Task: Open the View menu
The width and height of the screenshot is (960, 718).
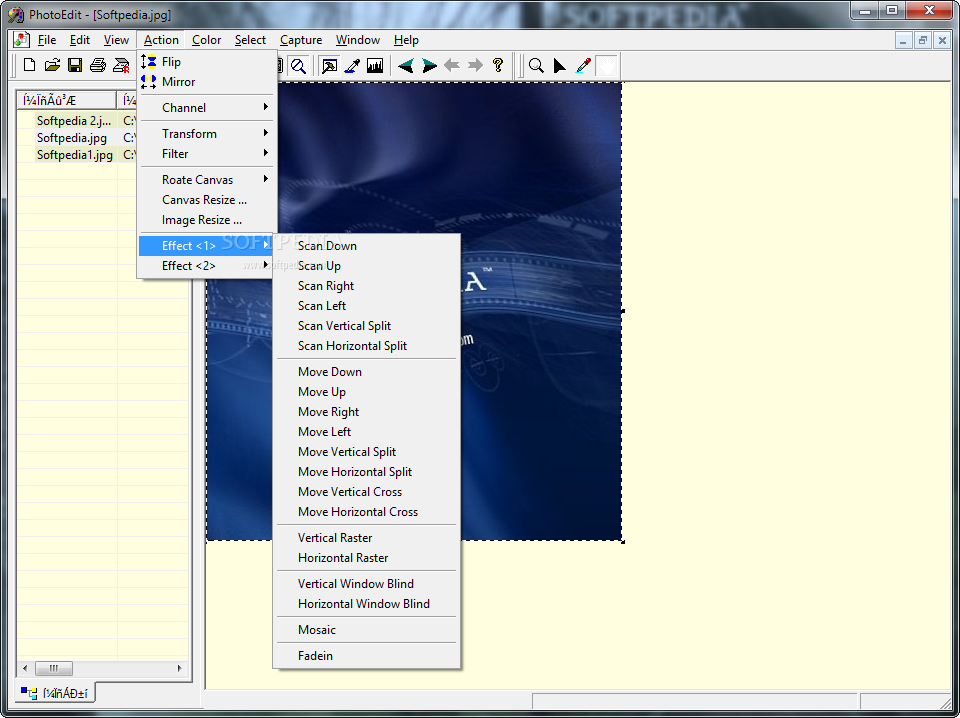Action: click(116, 40)
